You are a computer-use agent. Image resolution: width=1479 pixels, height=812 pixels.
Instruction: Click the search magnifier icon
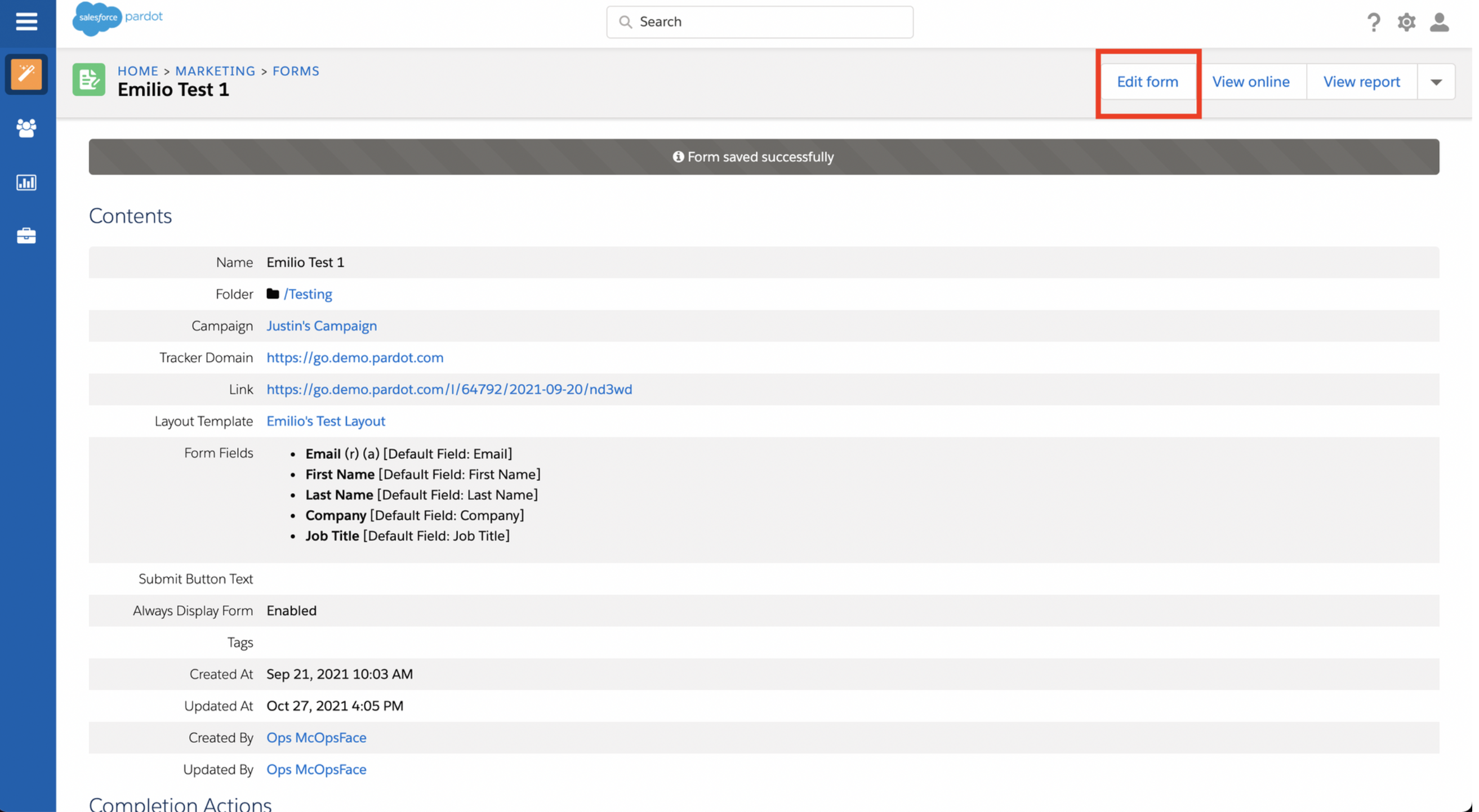625,22
